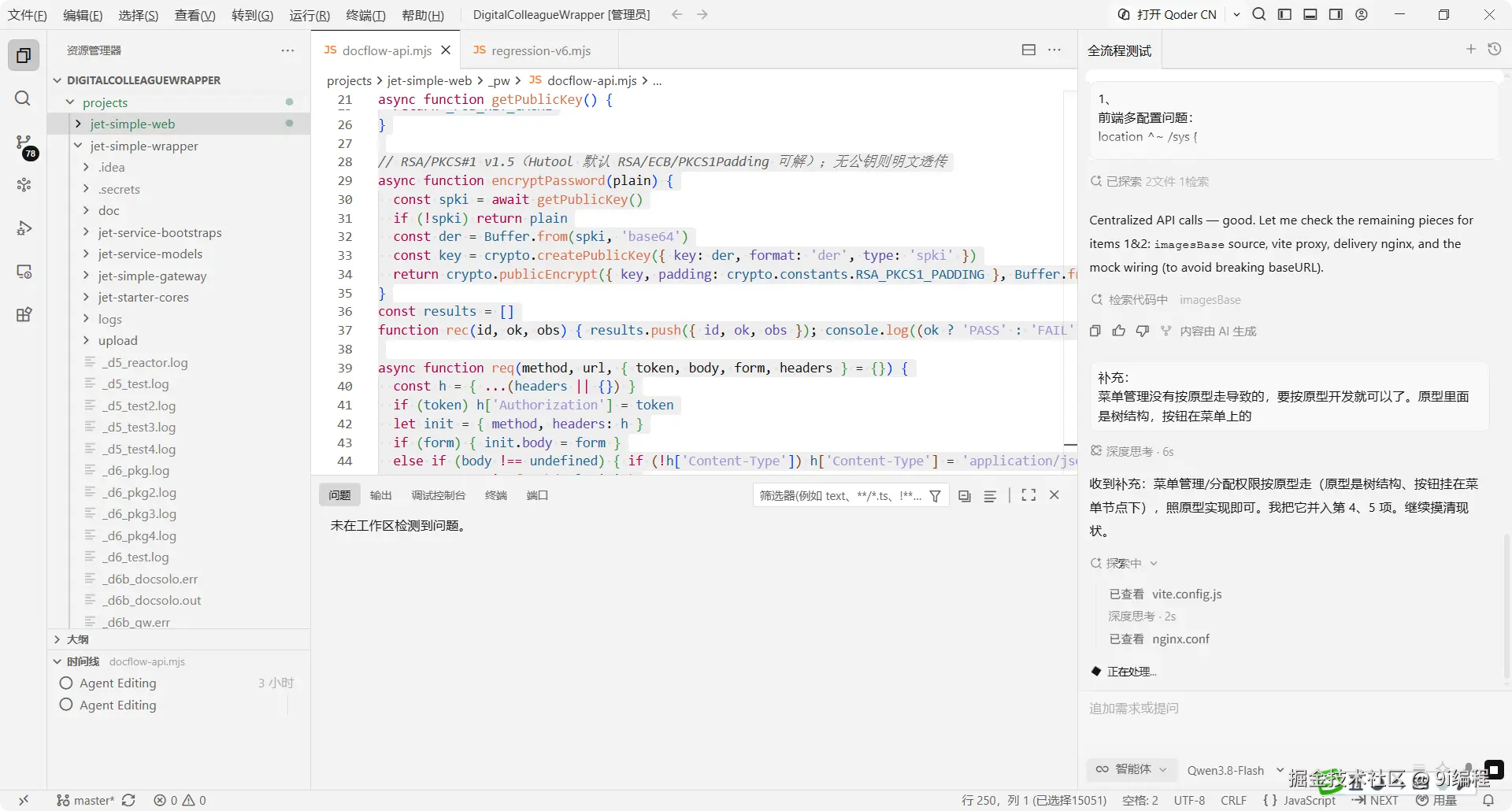The image size is (1512, 811).
Task: Open the 编辑(E) menu
Action: (83, 15)
